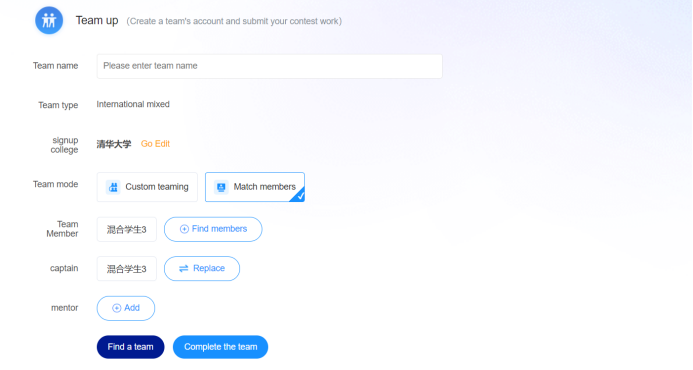Viewport: 693px width, 370px height.
Task: Click the plus icon in mentor Add
Action: (x=116, y=308)
